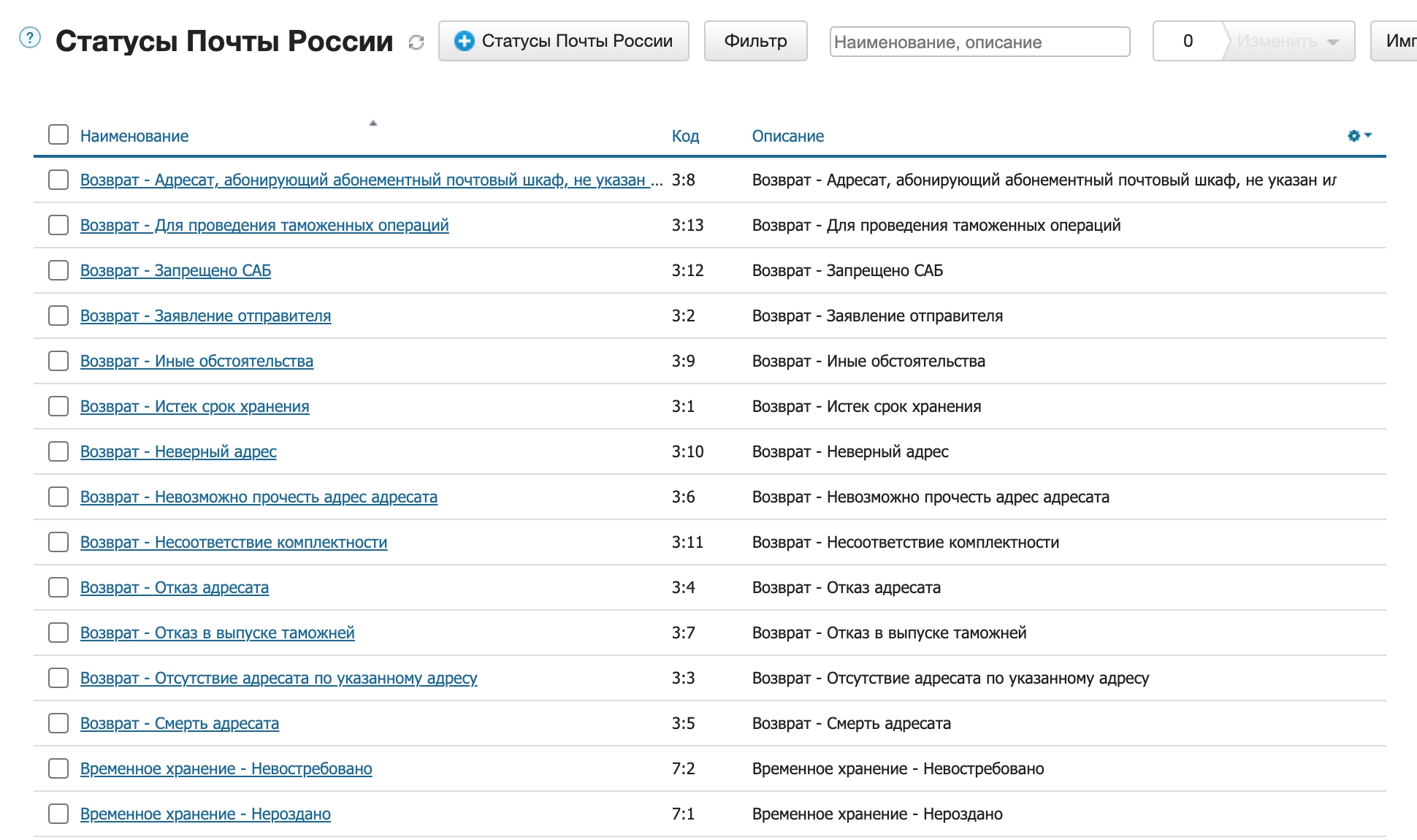
Task: Click the Наименование, описание search field
Action: click(x=979, y=42)
